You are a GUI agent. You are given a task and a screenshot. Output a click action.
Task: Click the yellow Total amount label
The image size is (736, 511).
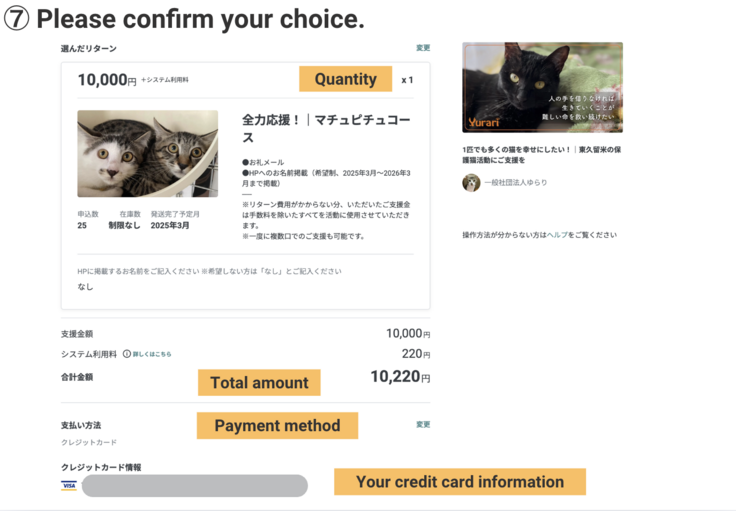click(259, 382)
